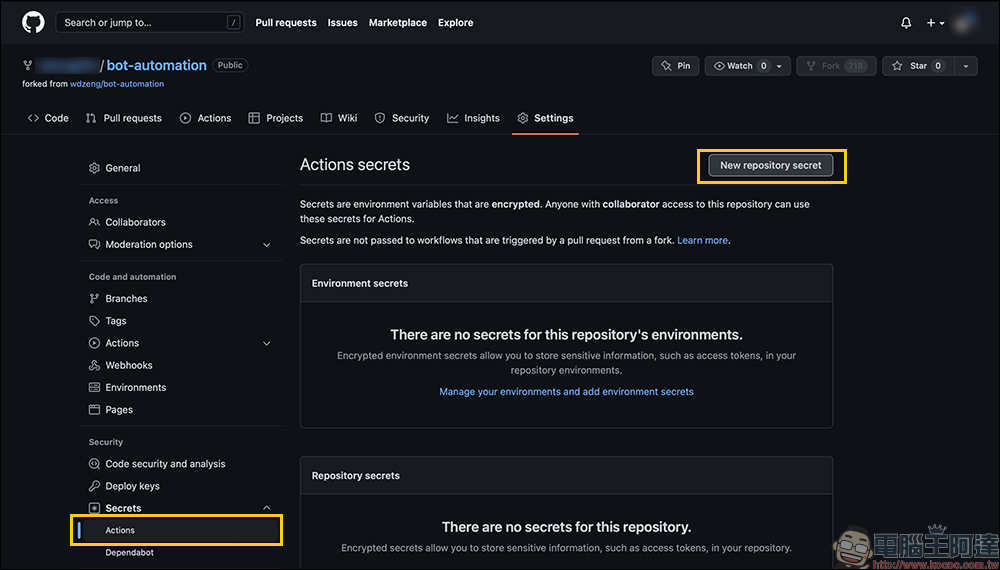This screenshot has height=570, width=1000.
Task: Open the plus create-new dropdown
Action: click(x=935, y=22)
